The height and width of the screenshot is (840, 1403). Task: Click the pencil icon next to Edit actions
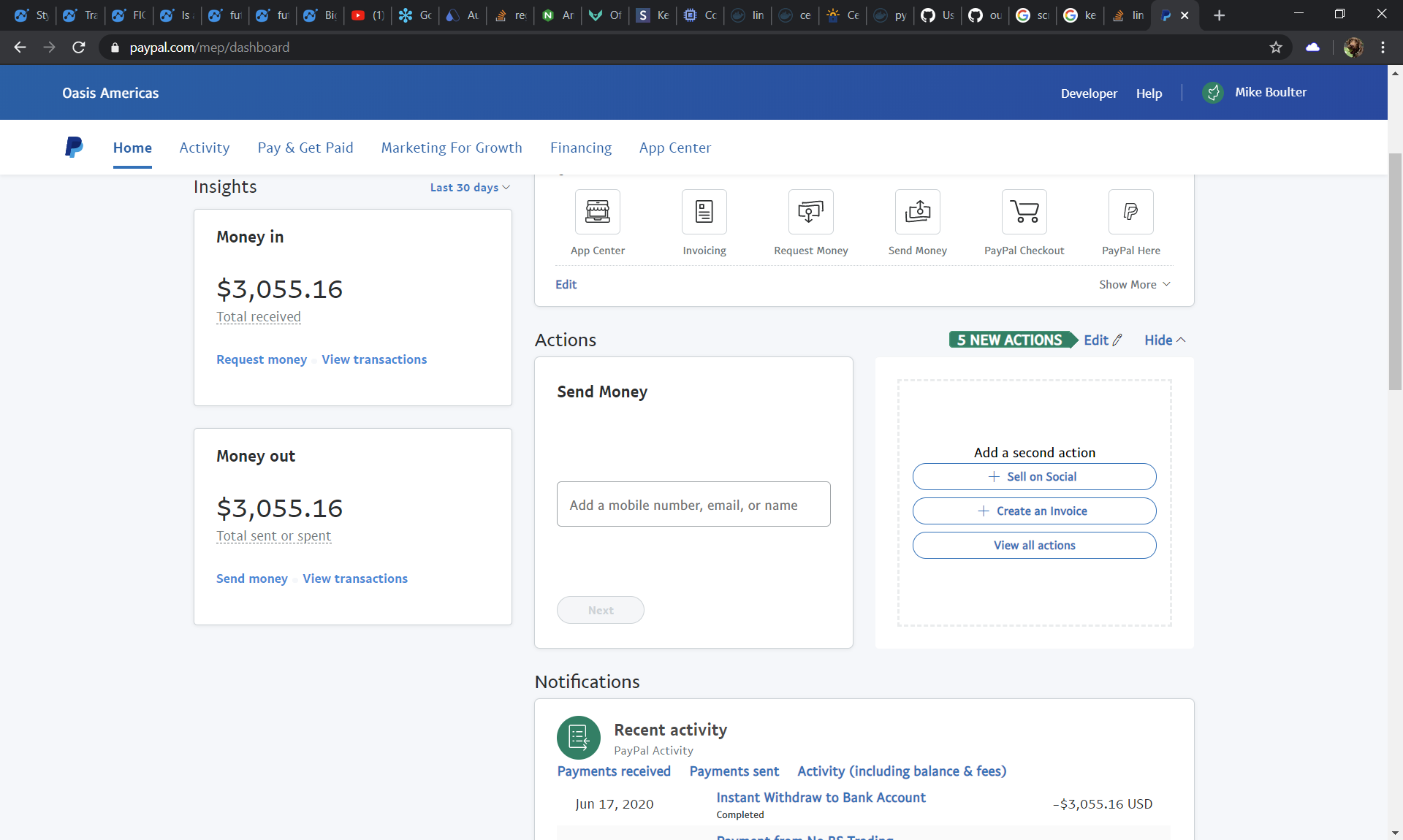(x=1117, y=340)
